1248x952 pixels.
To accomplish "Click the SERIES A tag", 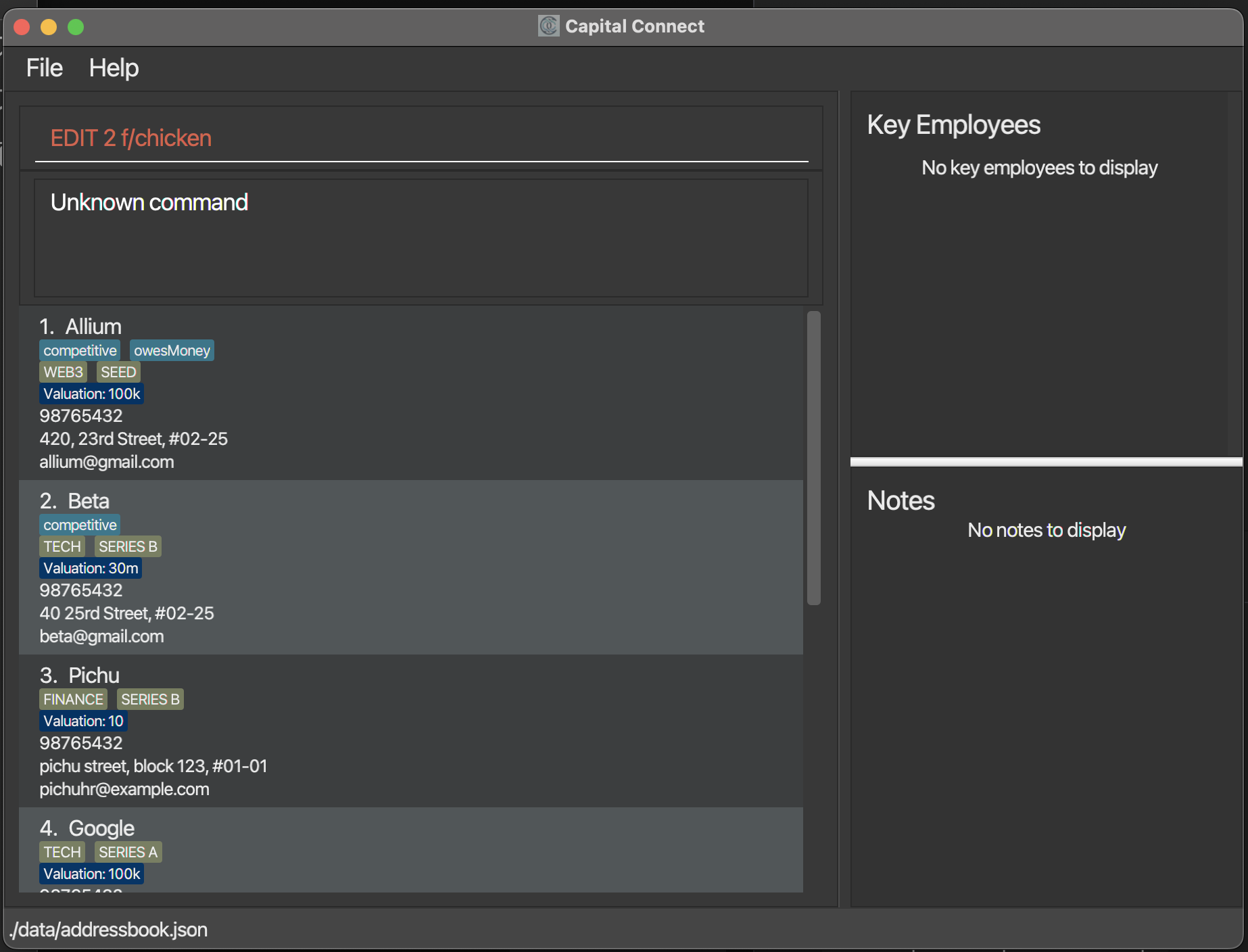I will [x=128, y=852].
